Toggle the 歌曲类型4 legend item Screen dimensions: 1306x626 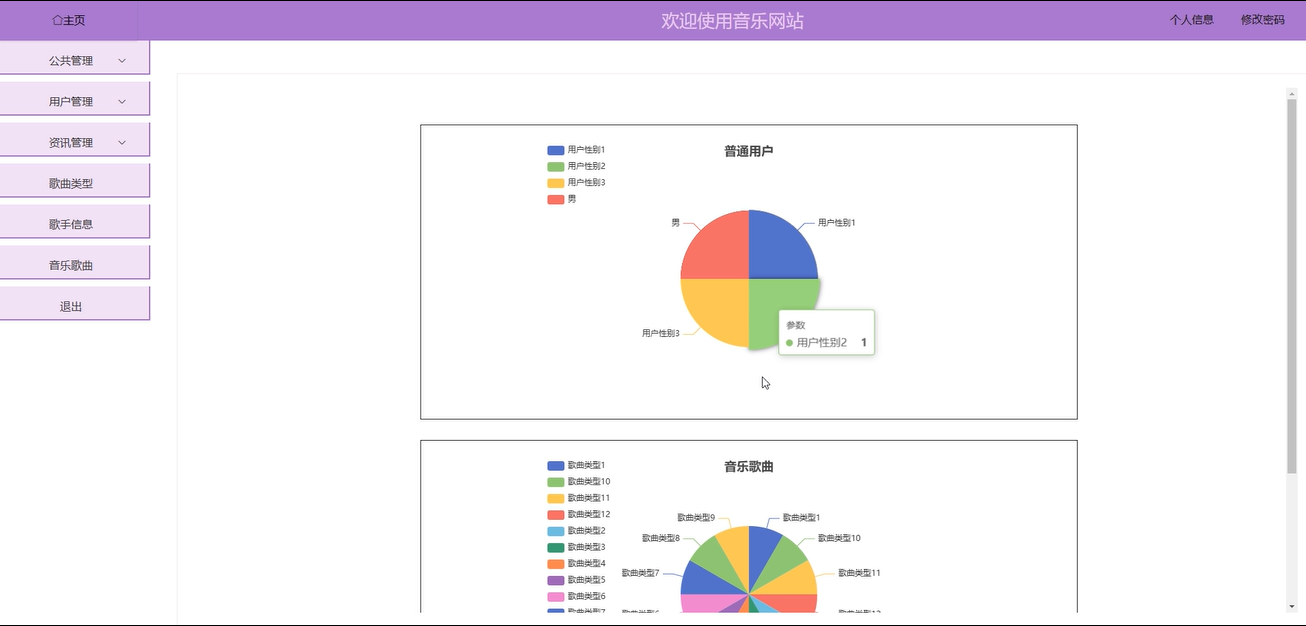coord(576,563)
